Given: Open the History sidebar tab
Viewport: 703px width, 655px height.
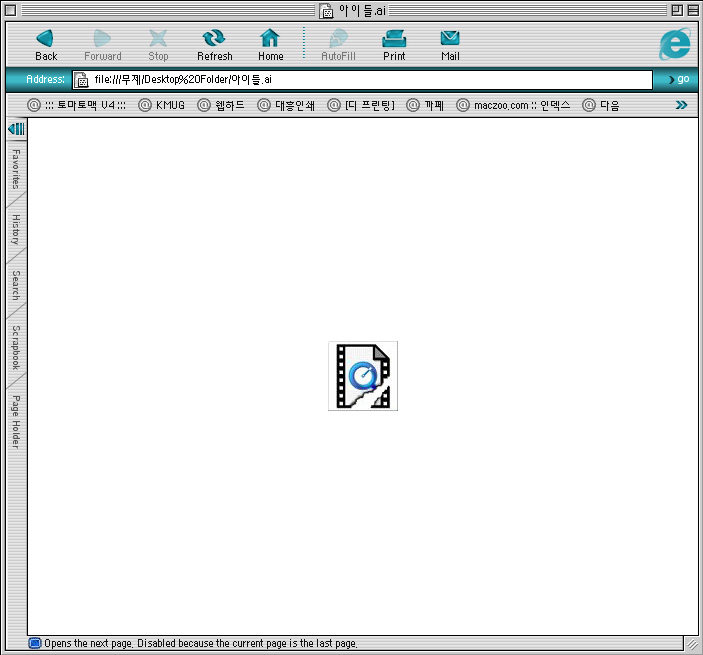Looking at the screenshot, I should click(x=16, y=229).
